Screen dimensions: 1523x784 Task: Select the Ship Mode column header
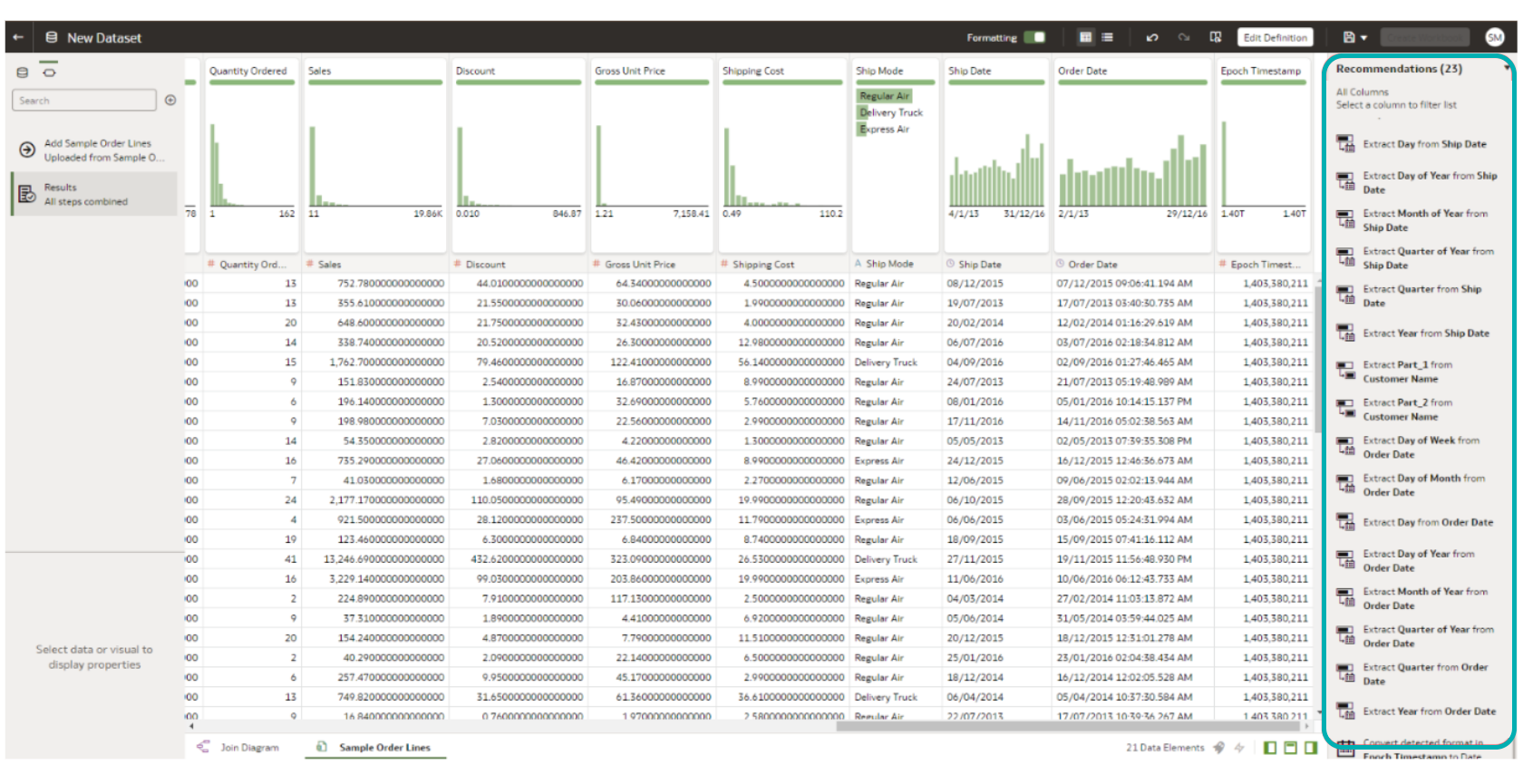click(895, 264)
